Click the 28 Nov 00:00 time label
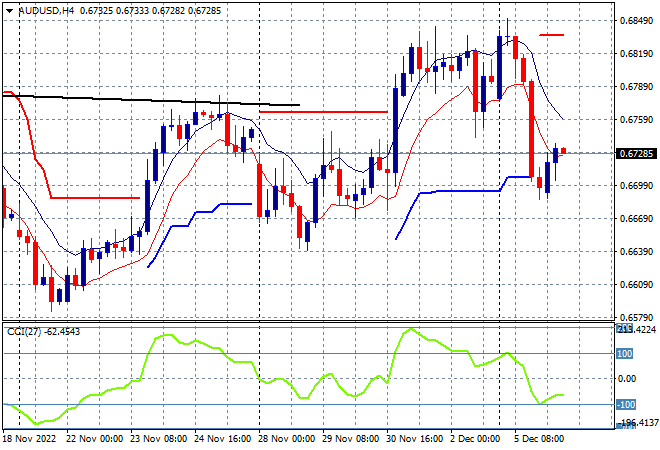This screenshot has height=450, width=660. (x=287, y=439)
